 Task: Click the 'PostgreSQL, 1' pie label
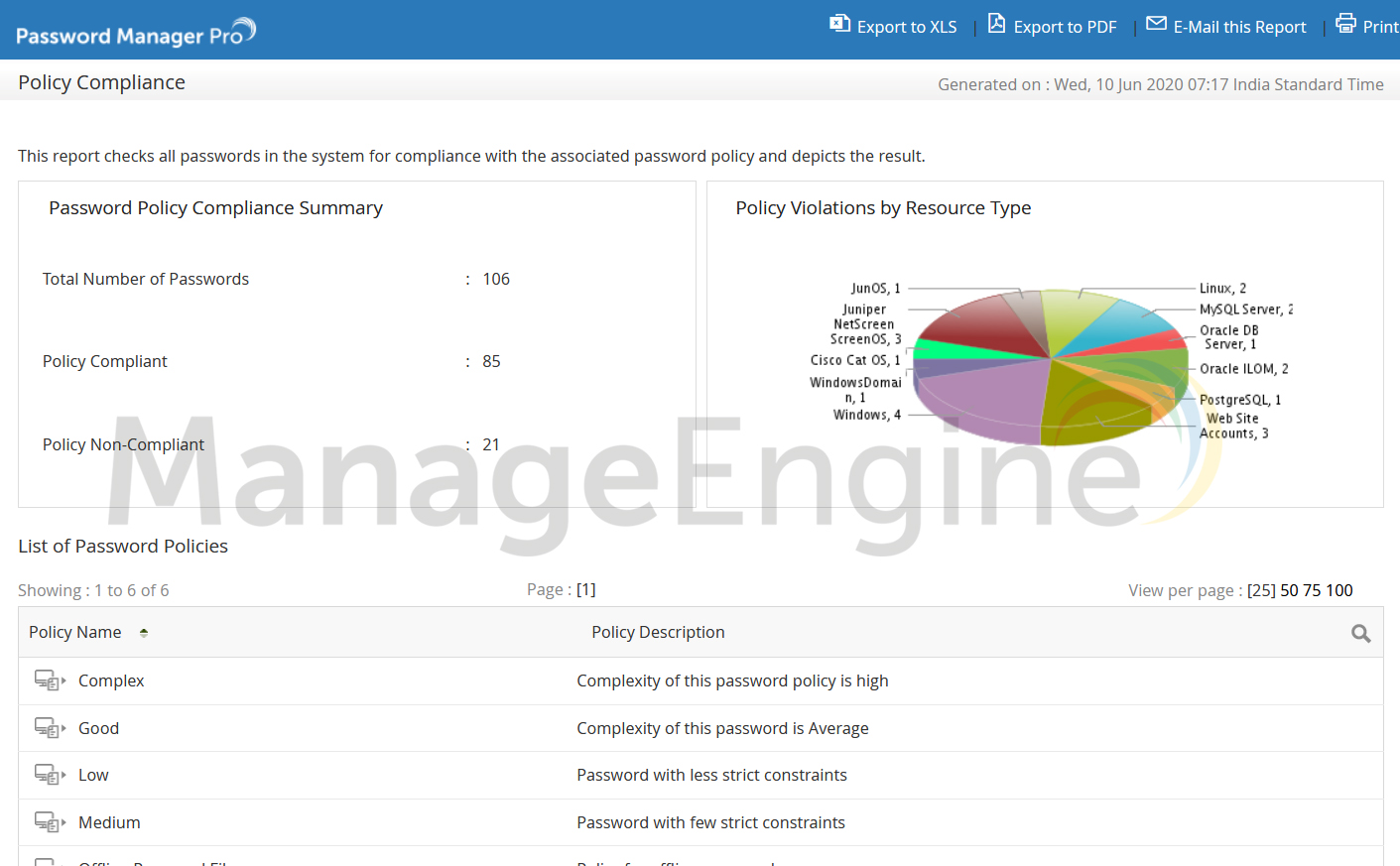point(1239,400)
